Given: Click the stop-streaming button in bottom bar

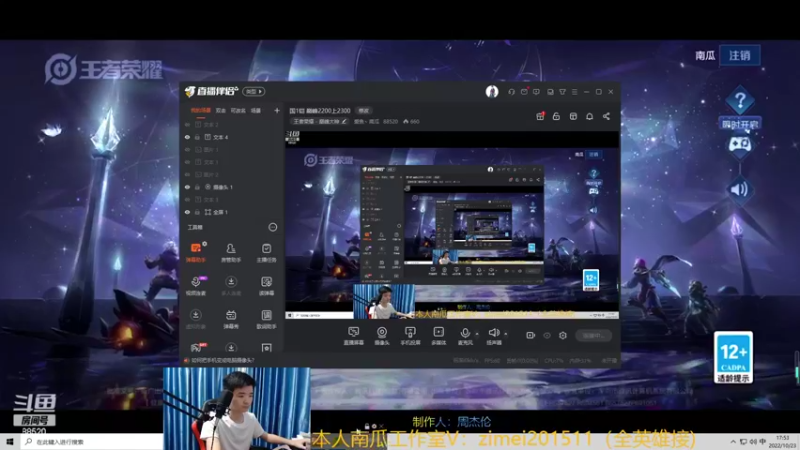Looking at the screenshot, I should pos(593,335).
